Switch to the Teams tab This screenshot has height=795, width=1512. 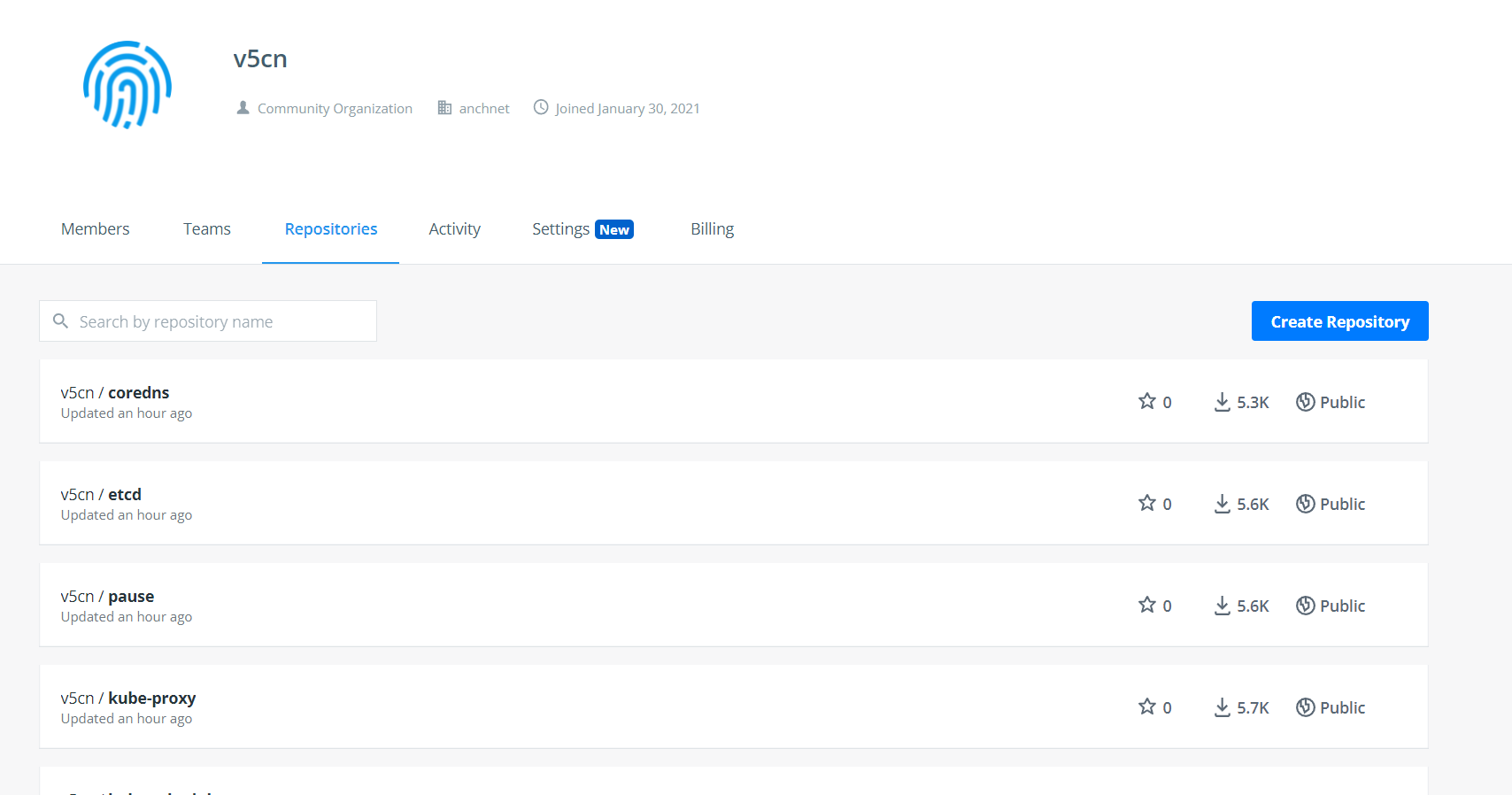pos(207,228)
